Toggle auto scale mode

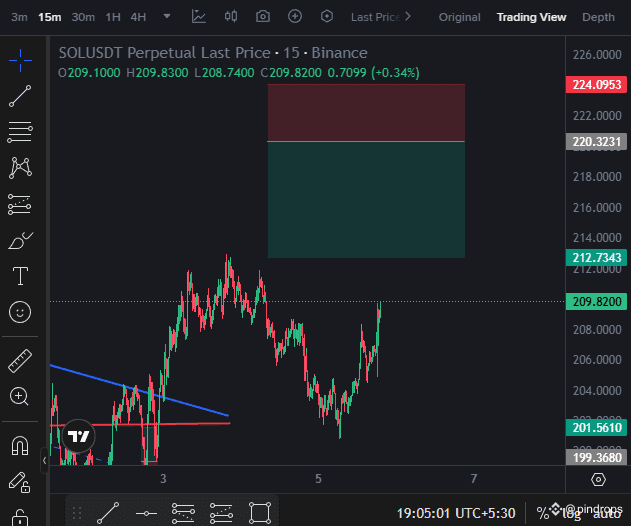click(x=607, y=514)
